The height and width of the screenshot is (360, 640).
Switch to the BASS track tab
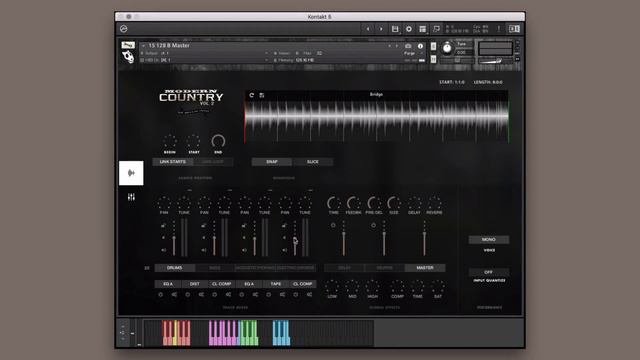pyautogui.click(x=215, y=268)
